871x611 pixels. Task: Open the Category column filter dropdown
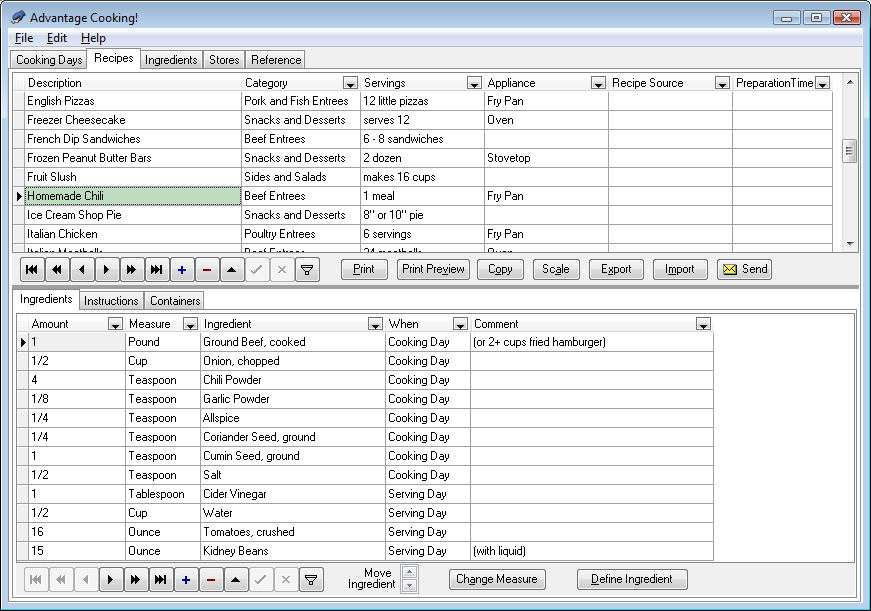coord(350,84)
